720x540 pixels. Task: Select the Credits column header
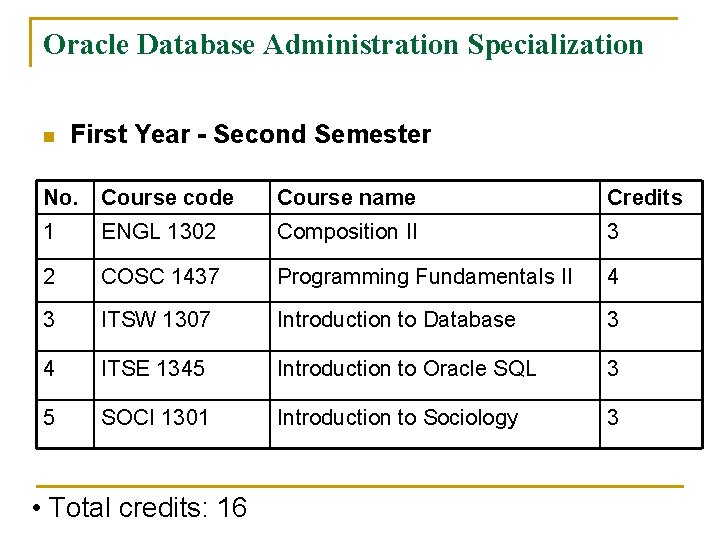tap(644, 198)
